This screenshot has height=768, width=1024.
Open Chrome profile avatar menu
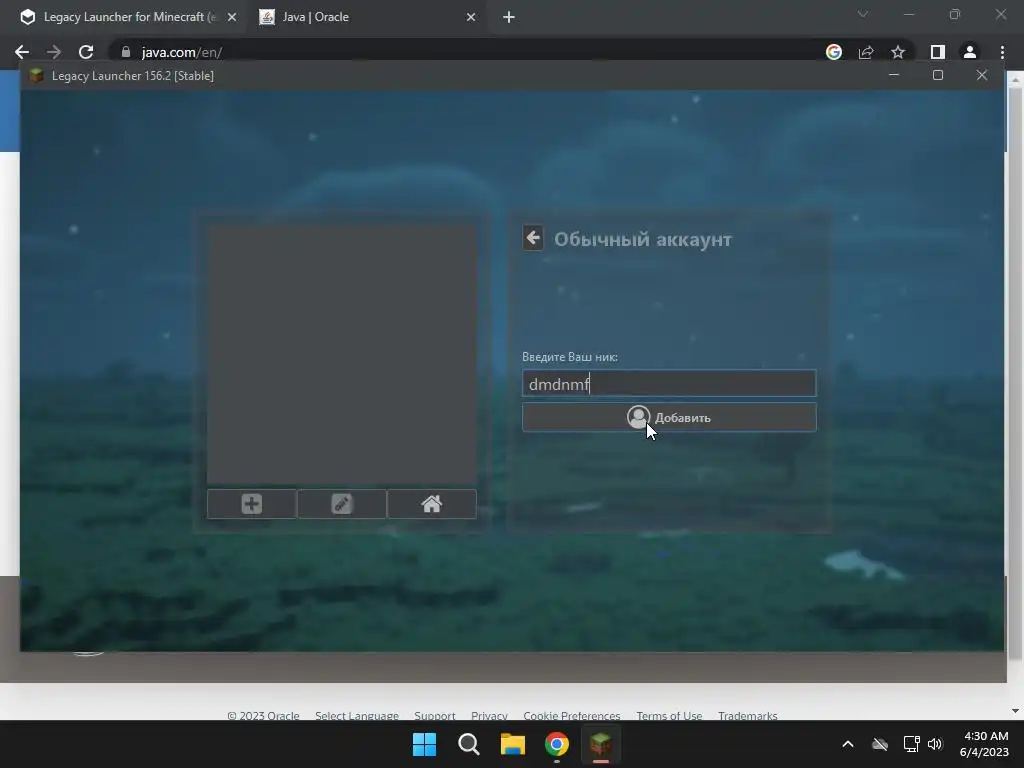[x=970, y=52]
